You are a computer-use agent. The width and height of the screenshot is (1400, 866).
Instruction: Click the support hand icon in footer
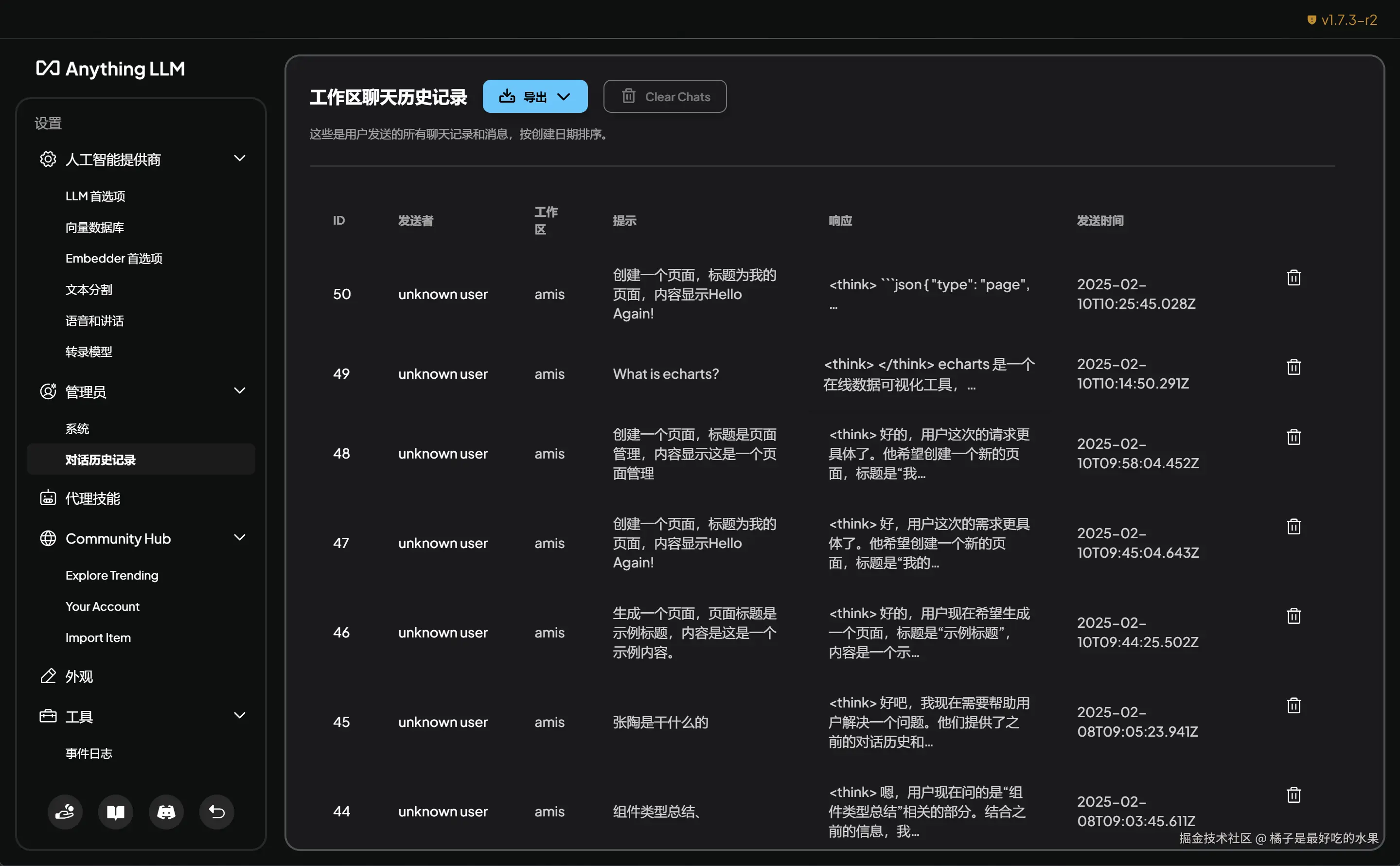[65, 812]
